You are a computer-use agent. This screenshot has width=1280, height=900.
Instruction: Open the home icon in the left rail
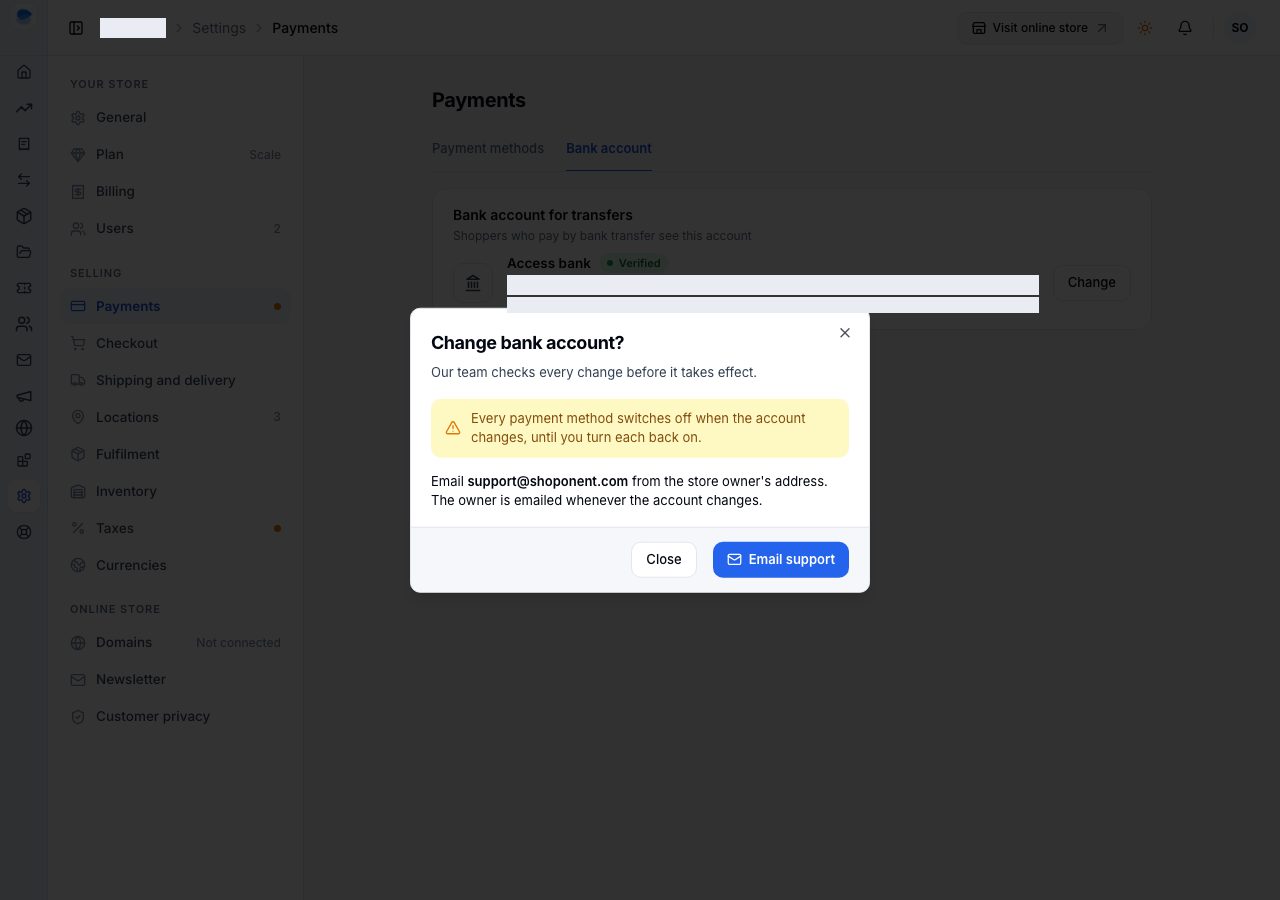[x=24, y=72]
